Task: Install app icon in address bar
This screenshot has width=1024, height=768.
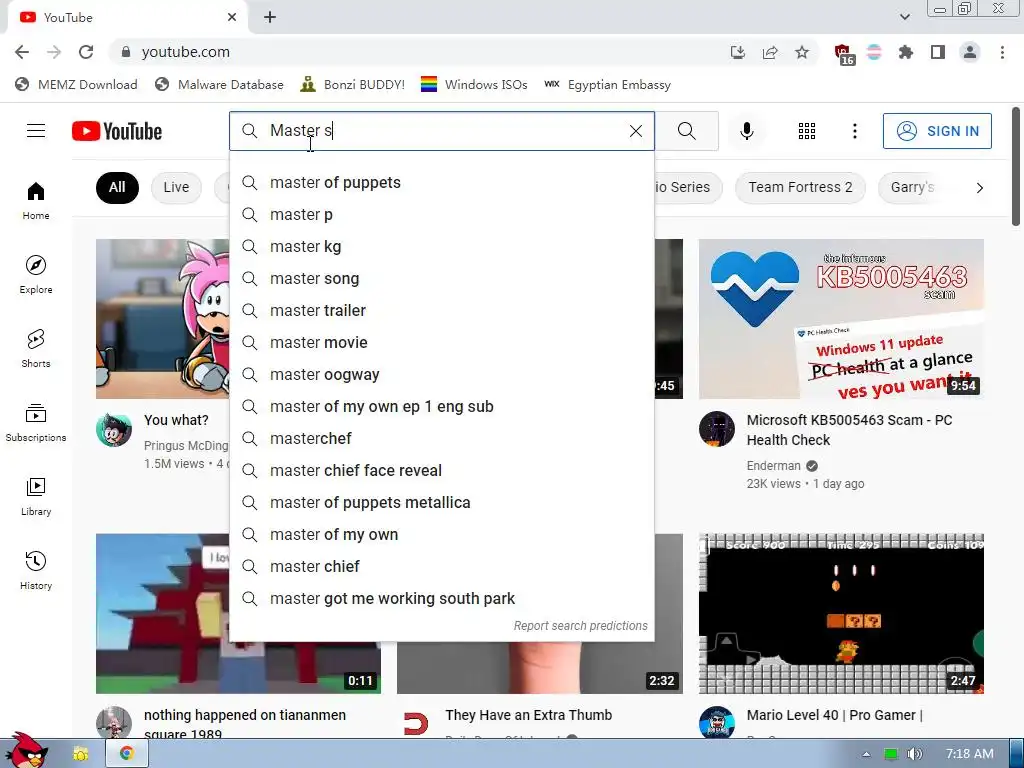Action: (738, 52)
